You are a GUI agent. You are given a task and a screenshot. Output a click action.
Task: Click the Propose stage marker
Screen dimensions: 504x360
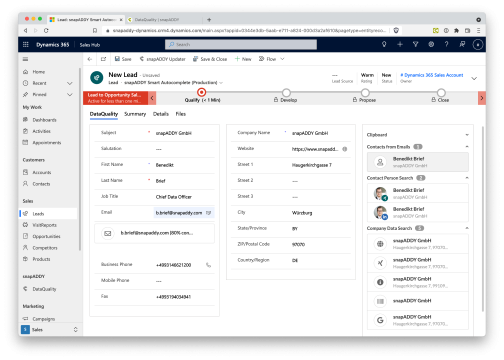(365, 92)
